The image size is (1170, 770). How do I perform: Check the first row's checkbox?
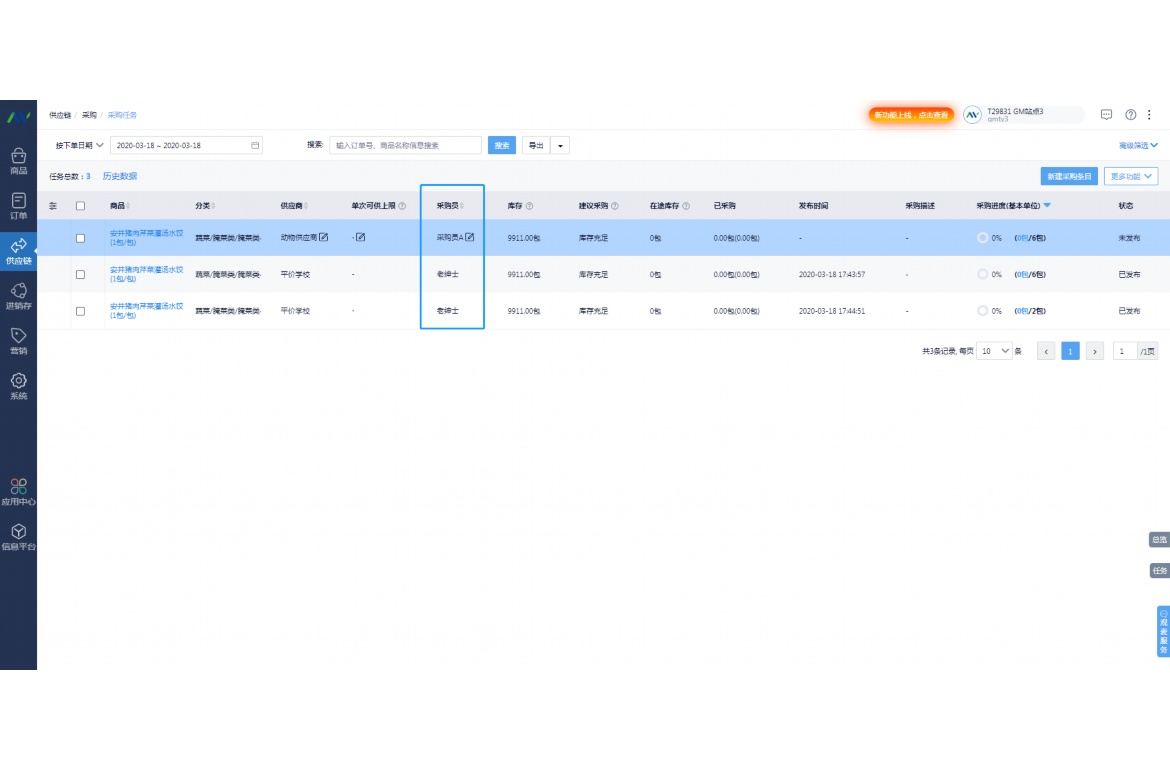coord(81,238)
